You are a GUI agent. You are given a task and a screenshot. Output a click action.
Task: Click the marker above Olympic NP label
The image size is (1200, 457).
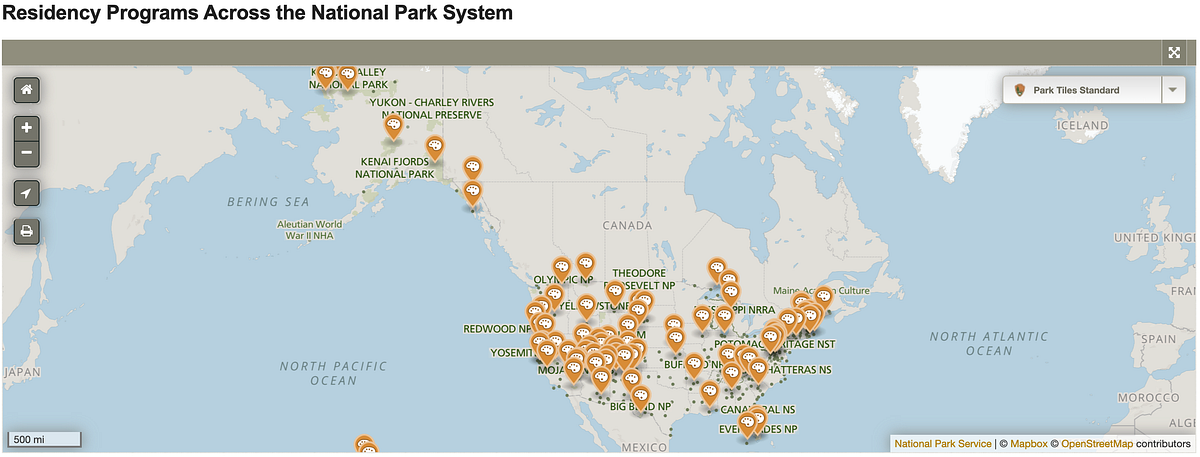click(561, 267)
